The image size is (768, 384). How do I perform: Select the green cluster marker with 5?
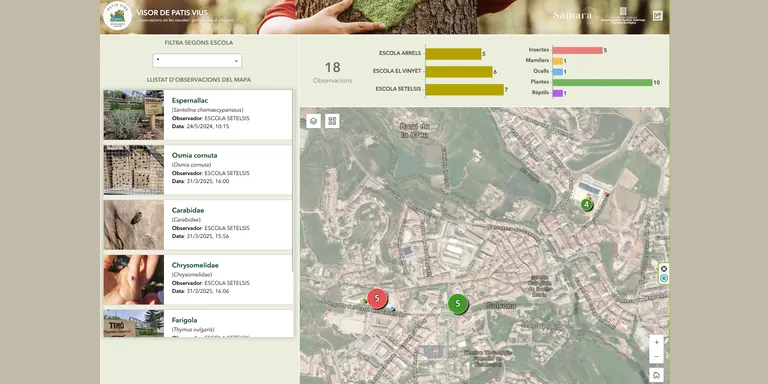click(457, 304)
